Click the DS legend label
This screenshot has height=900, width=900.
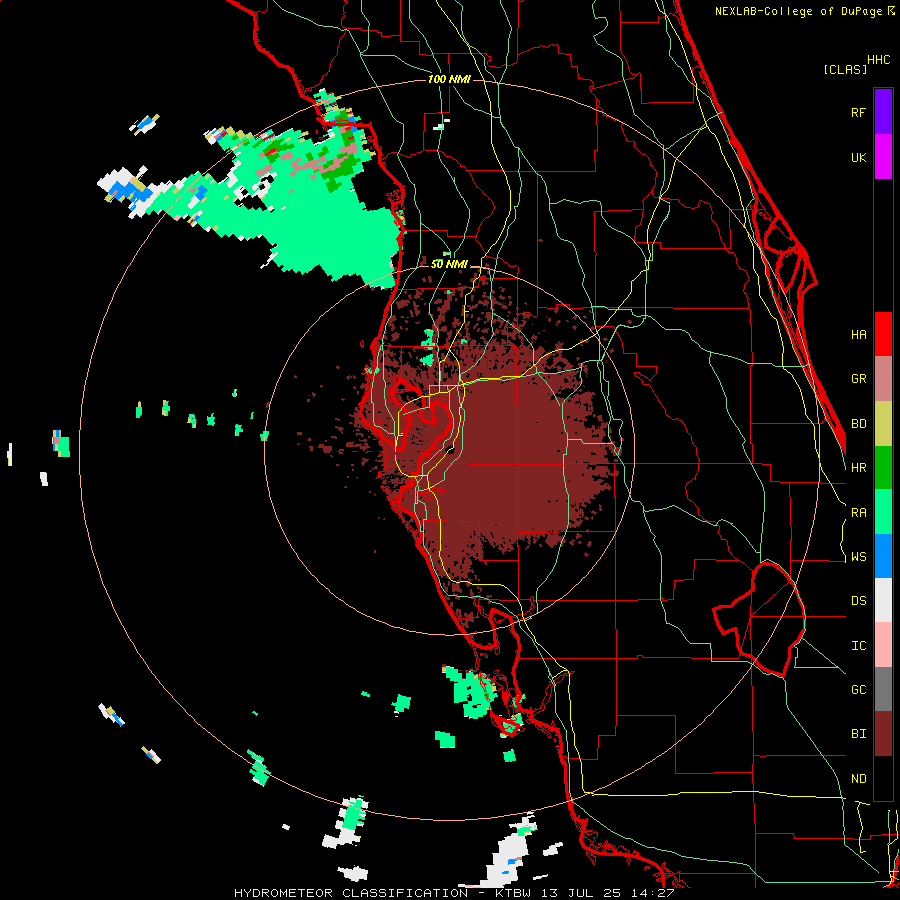(x=858, y=600)
